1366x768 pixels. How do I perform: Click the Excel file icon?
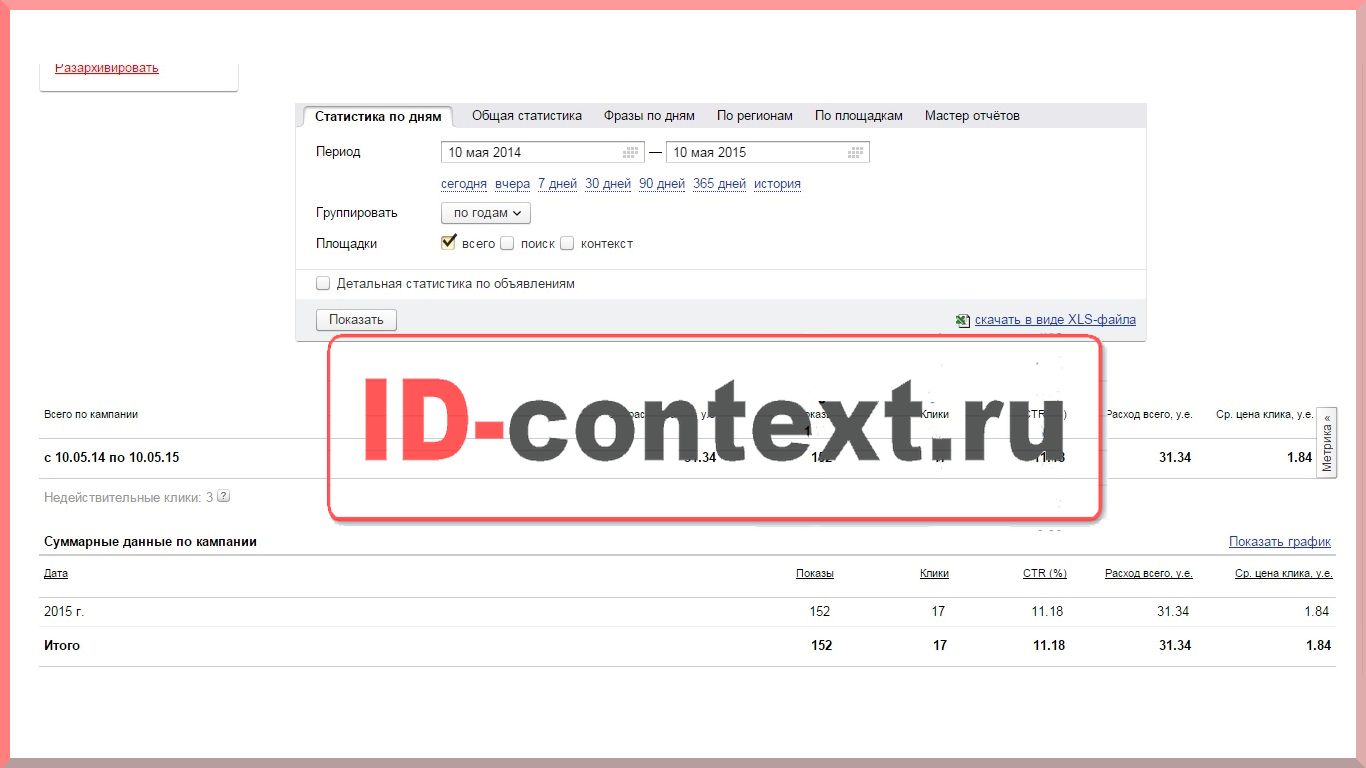pyautogui.click(x=962, y=320)
